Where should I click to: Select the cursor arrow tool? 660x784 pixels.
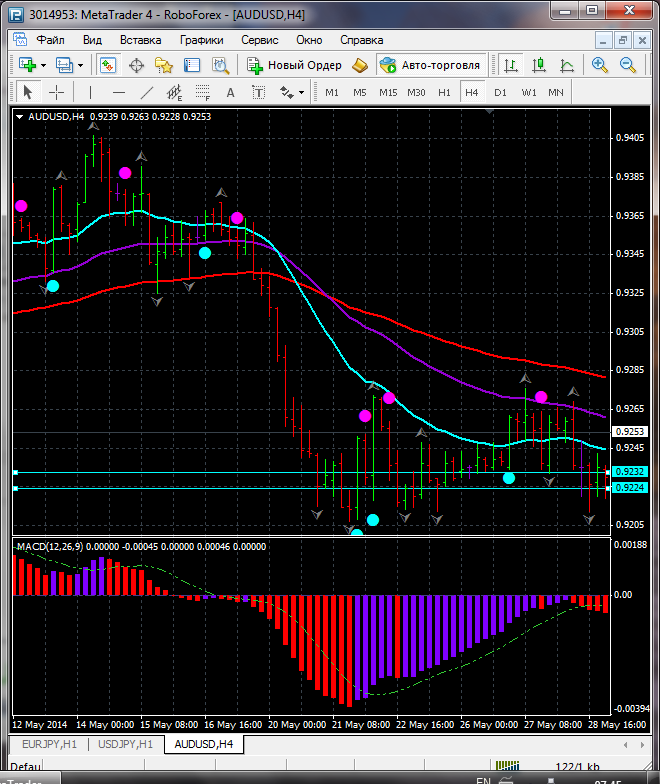pos(28,92)
